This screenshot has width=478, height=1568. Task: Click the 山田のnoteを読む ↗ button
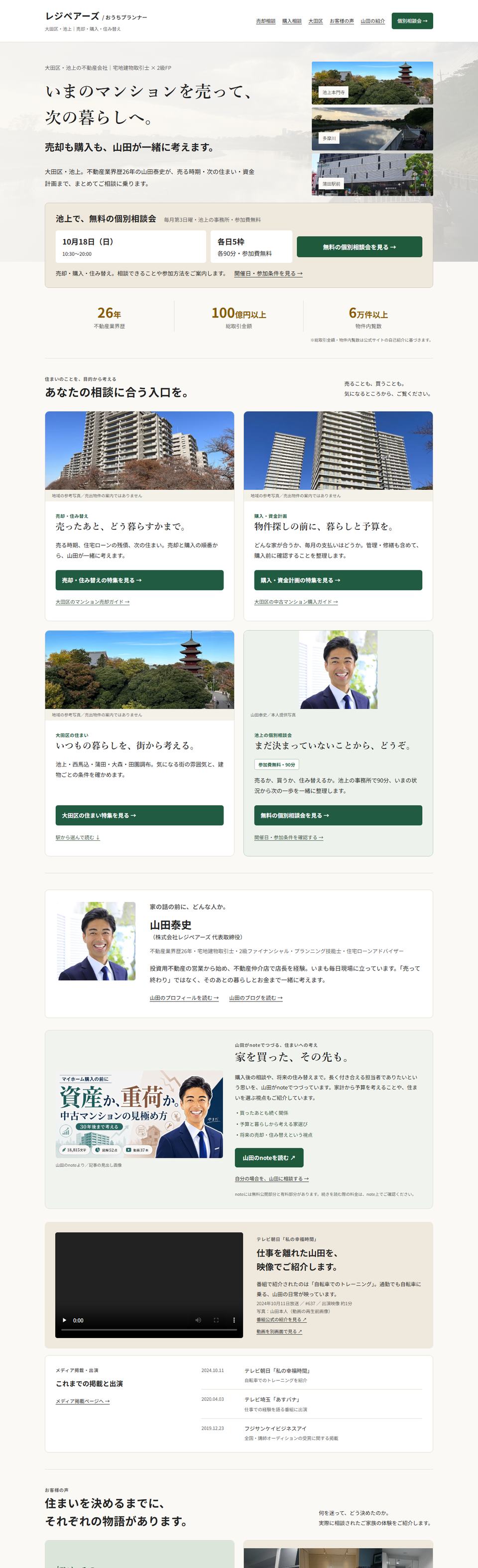269,1158
